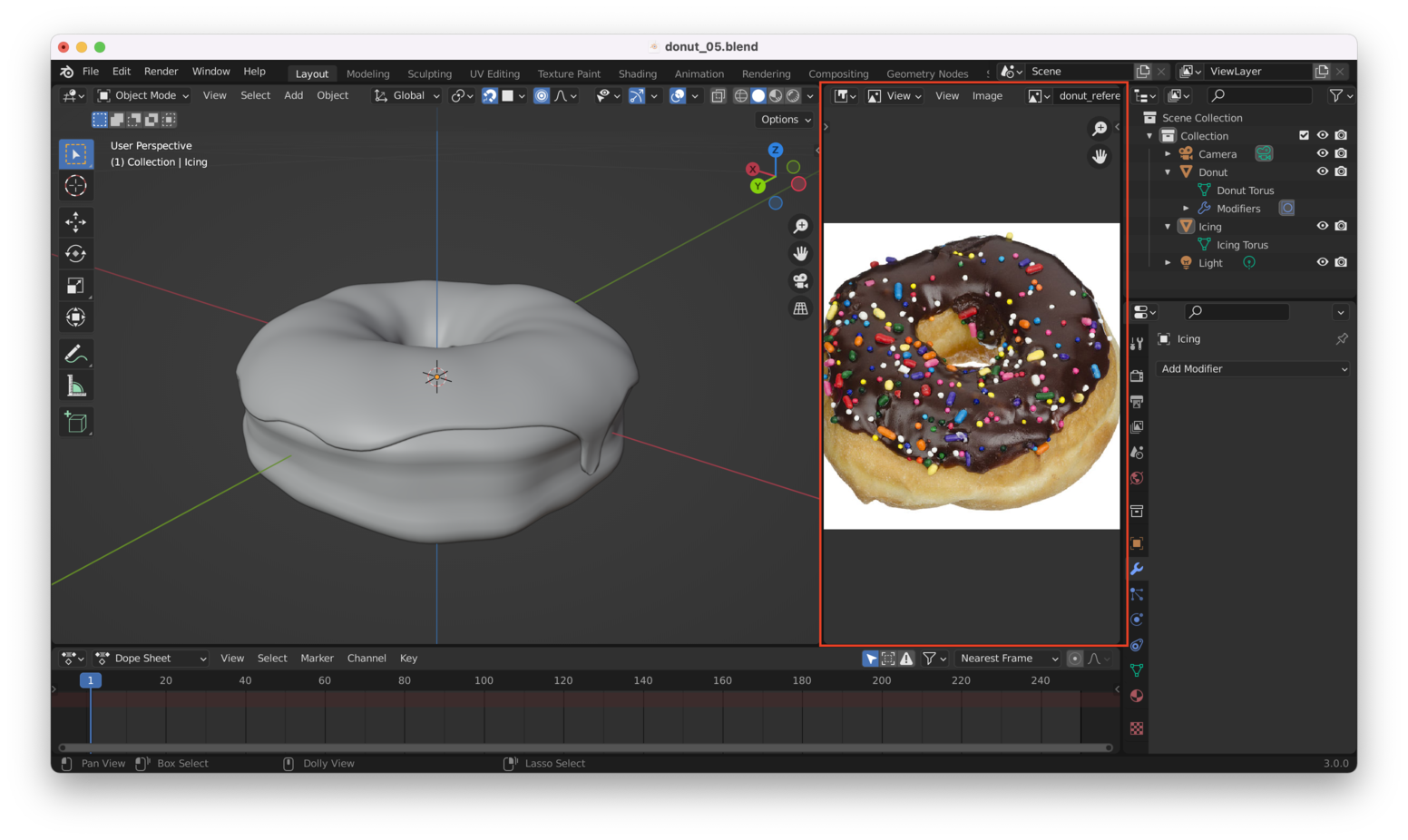Open the Add Modifier dropdown
Screen dimensions: 1408x840
coord(1253,369)
